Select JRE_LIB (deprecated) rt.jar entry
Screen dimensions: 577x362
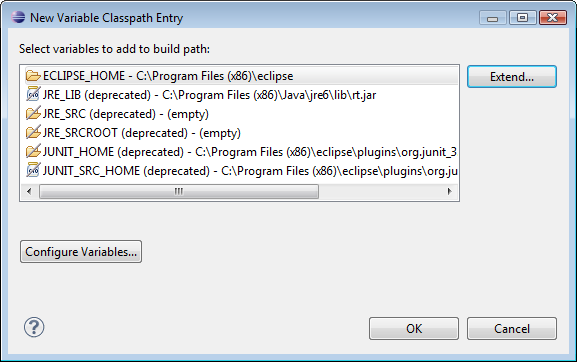pyautogui.click(x=241, y=95)
